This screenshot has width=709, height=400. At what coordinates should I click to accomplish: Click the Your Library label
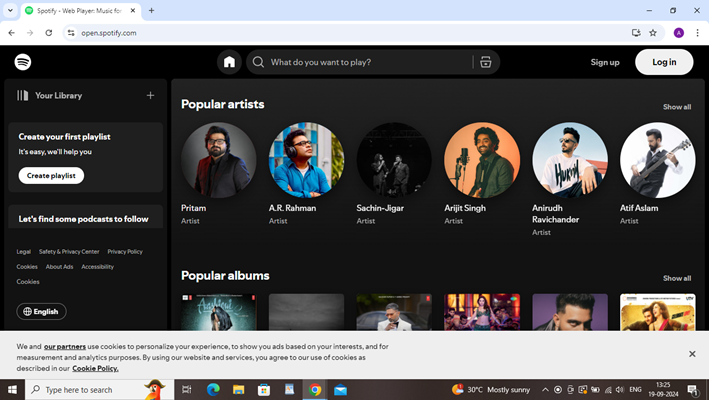[x=59, y=95]
